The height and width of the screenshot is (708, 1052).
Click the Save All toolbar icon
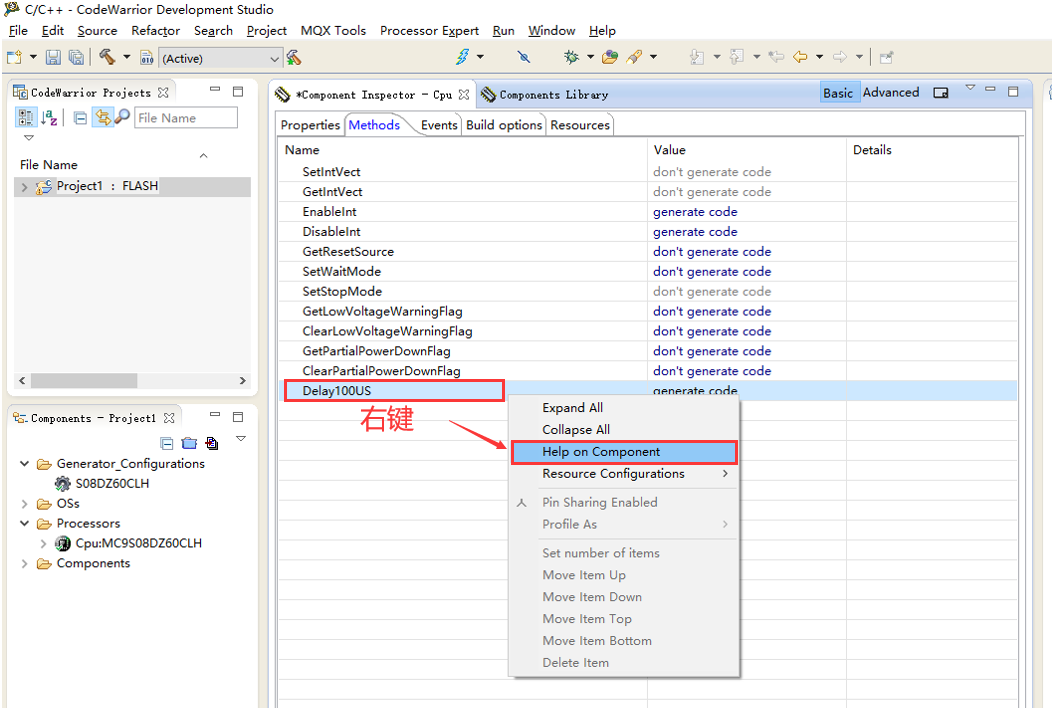click(76, 58)
